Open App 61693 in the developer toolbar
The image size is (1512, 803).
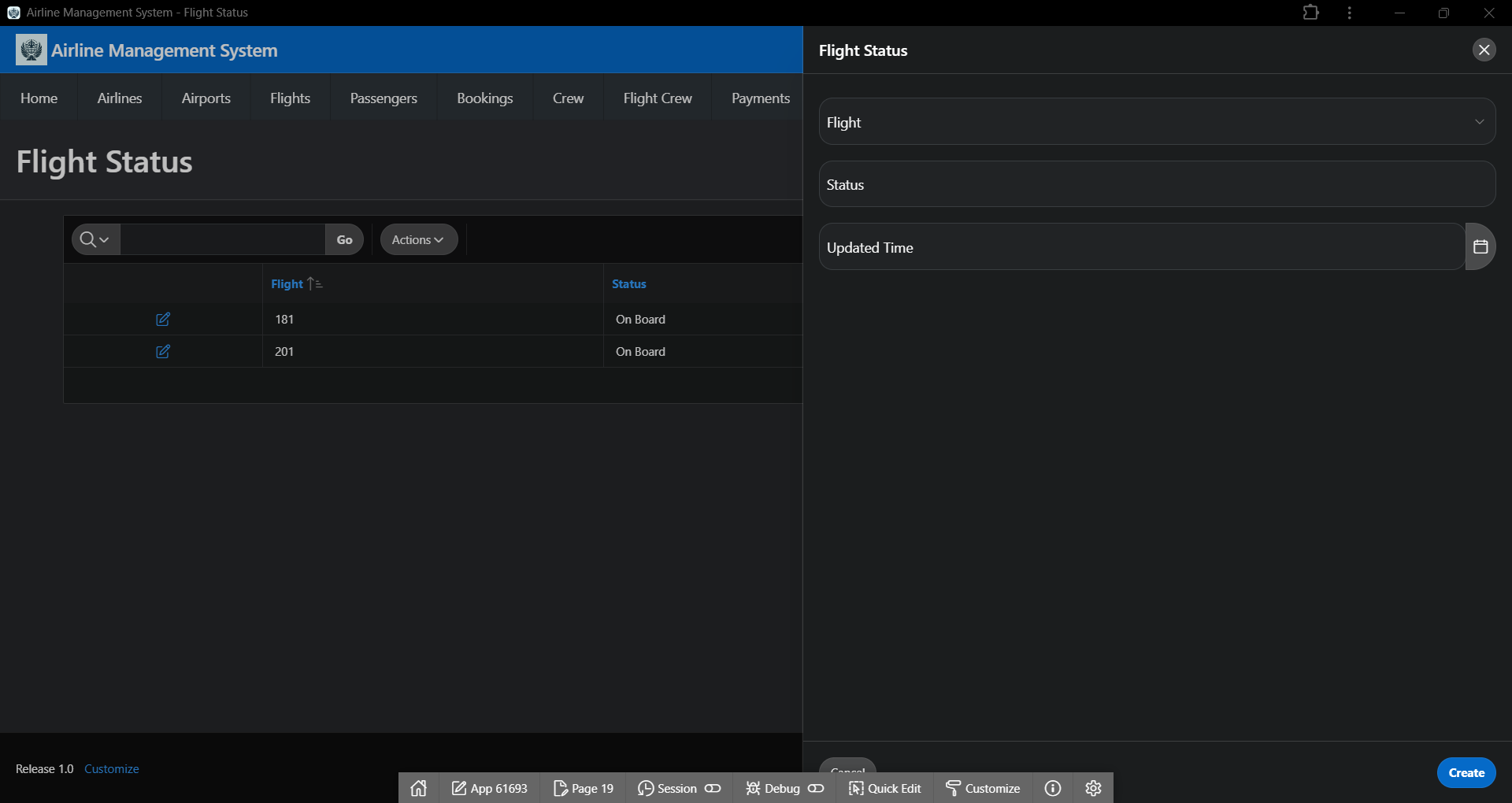point(489,788)
